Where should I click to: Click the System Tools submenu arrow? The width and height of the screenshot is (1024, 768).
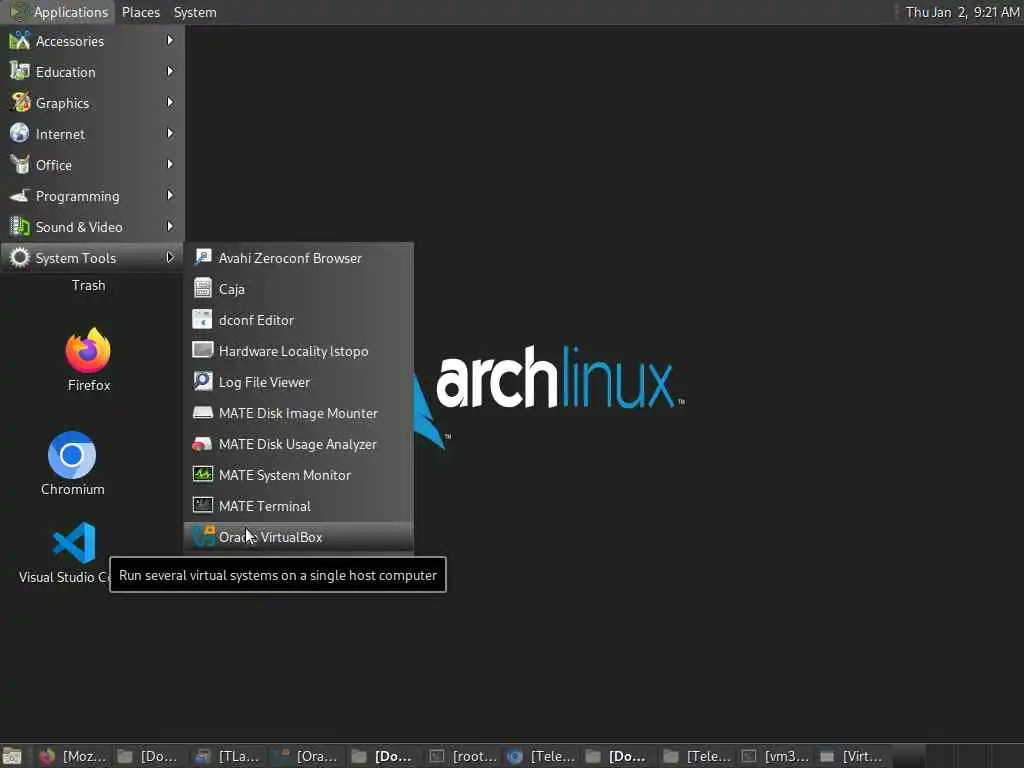tap(170, 257)
